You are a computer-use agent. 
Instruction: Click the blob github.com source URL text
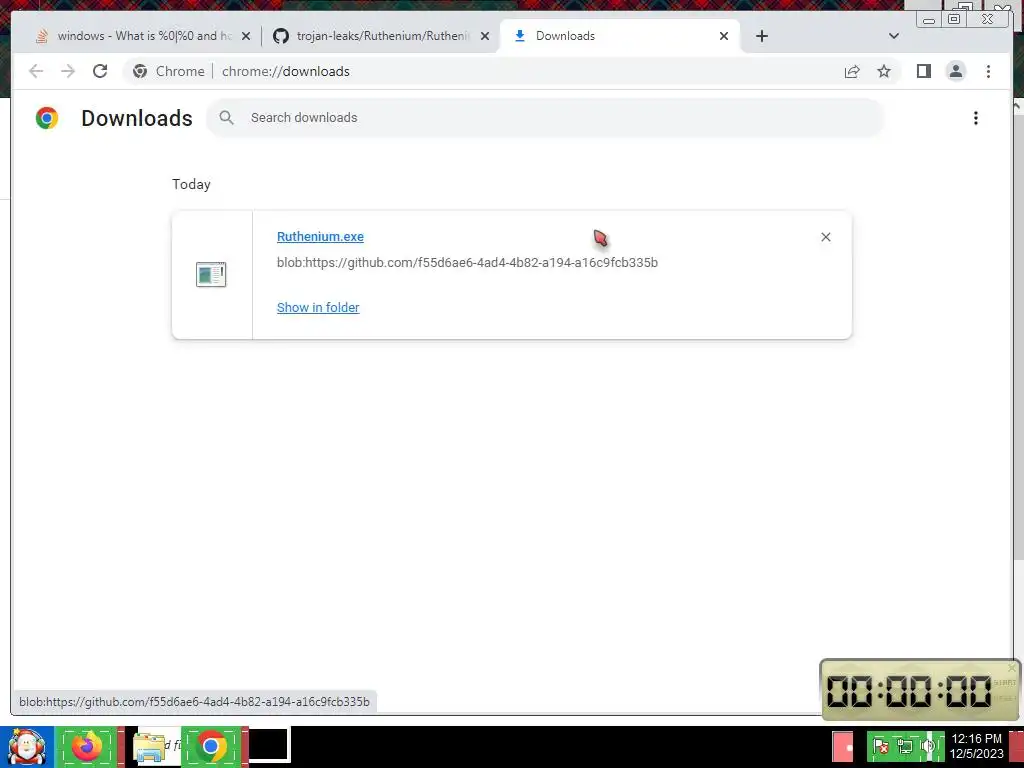(467, 263)
